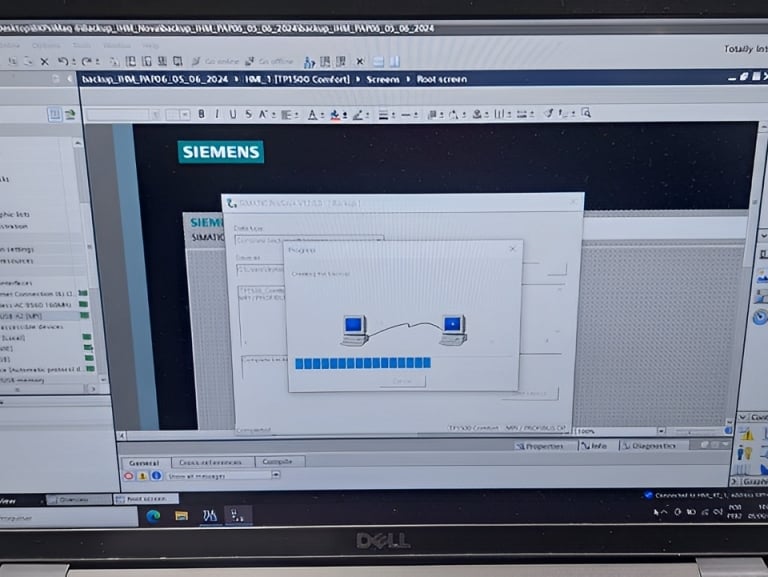Select the round gauge object in toolbox
This screenshot has height=577, width=768.
(760, 317)
